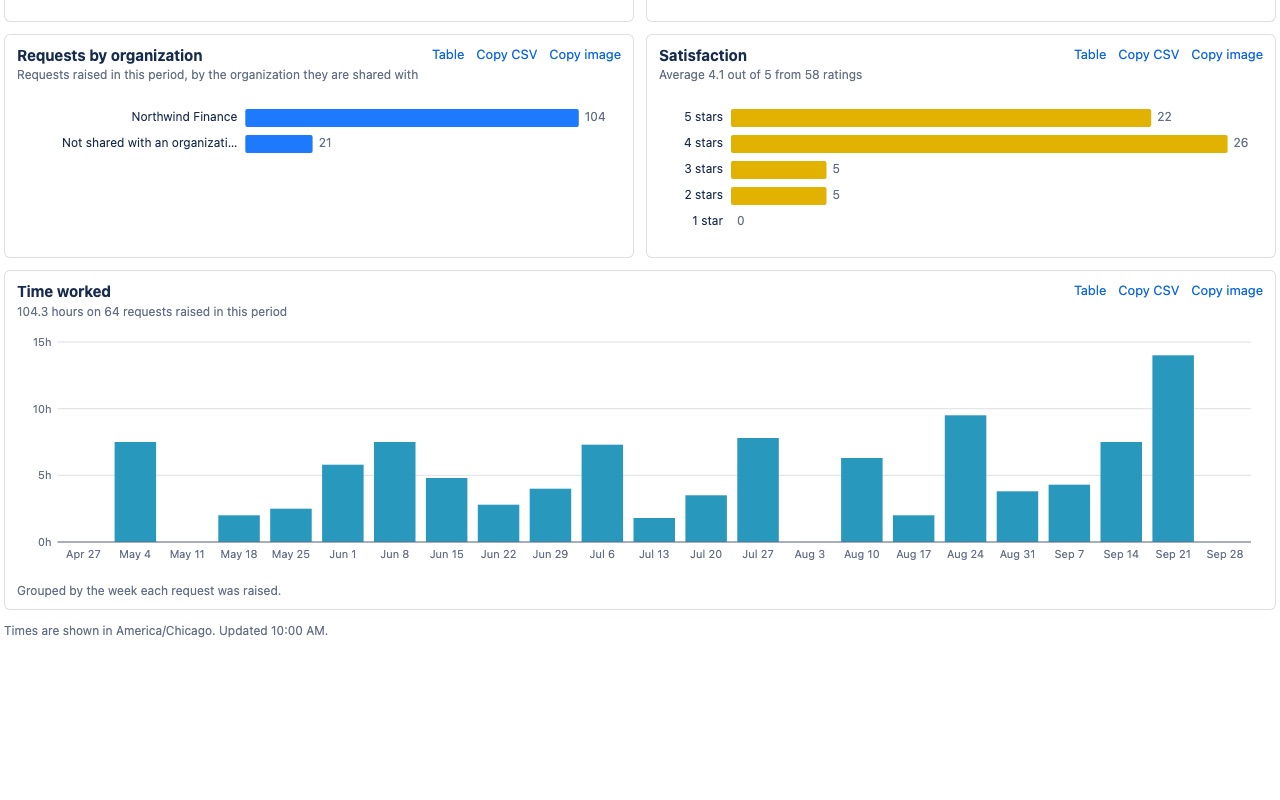This screenshot has width=1280, height=800.
Task: Copy CSV for Satisfaction card
Action: pos(1149,55)
